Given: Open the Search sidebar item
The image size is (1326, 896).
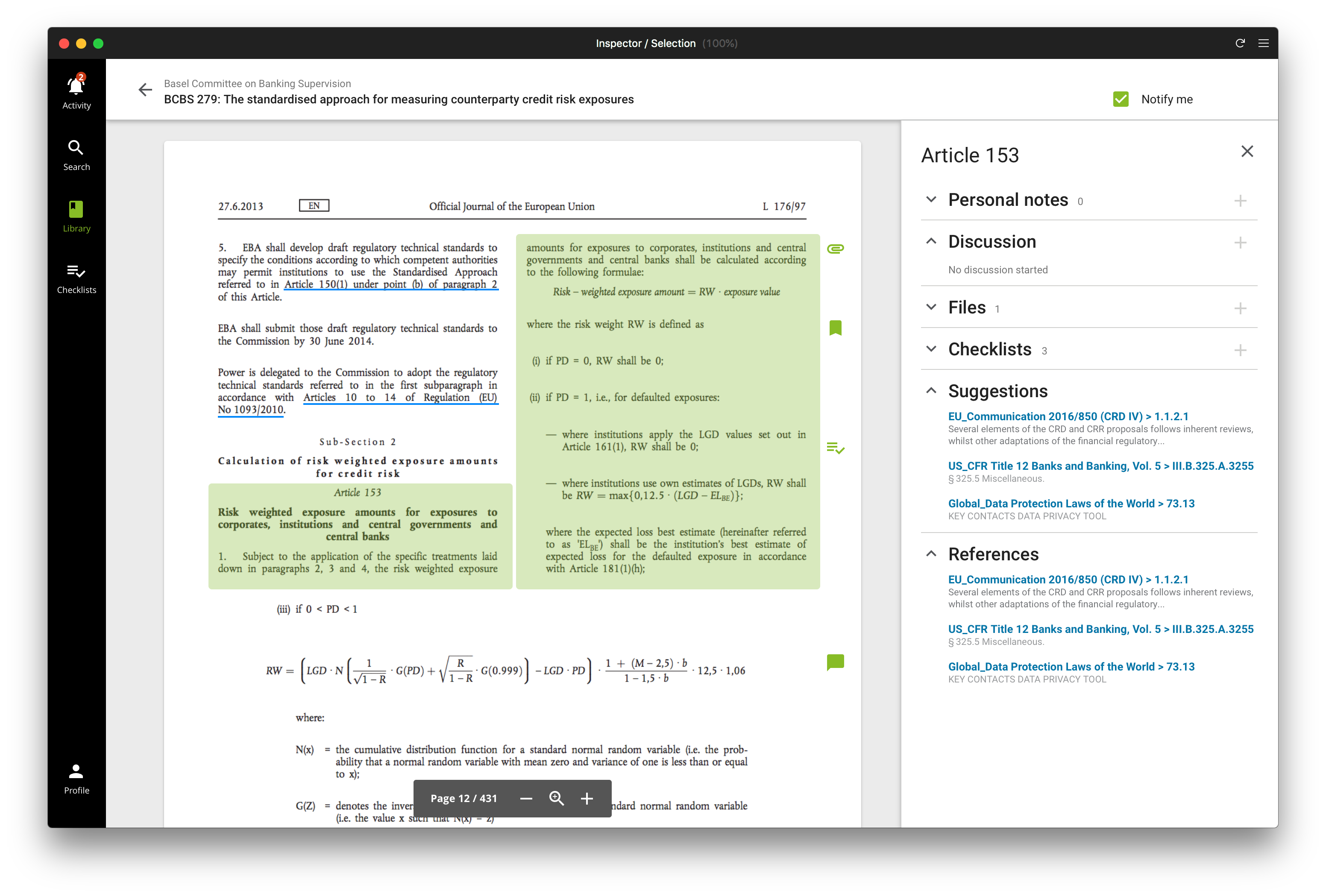Looking at the screenshot, I should (x=76, y=155).
